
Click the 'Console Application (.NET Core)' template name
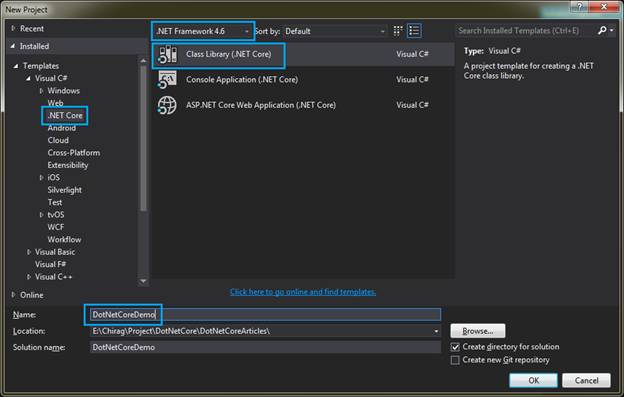242,80
